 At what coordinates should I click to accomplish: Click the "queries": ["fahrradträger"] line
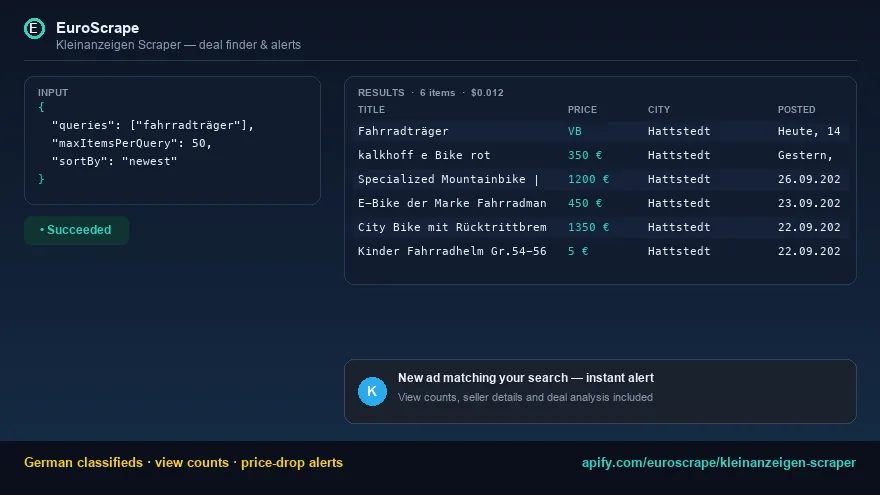tap(153, 125)
